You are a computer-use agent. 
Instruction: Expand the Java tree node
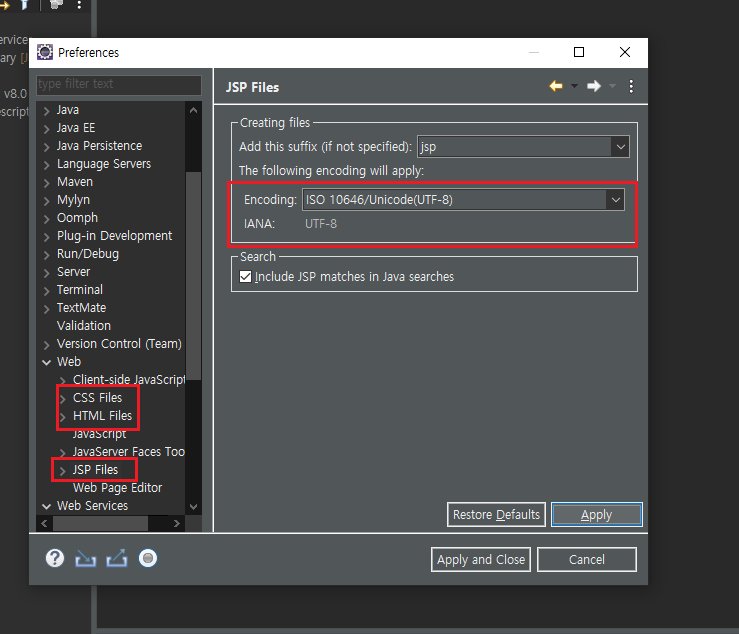(46, 111)
